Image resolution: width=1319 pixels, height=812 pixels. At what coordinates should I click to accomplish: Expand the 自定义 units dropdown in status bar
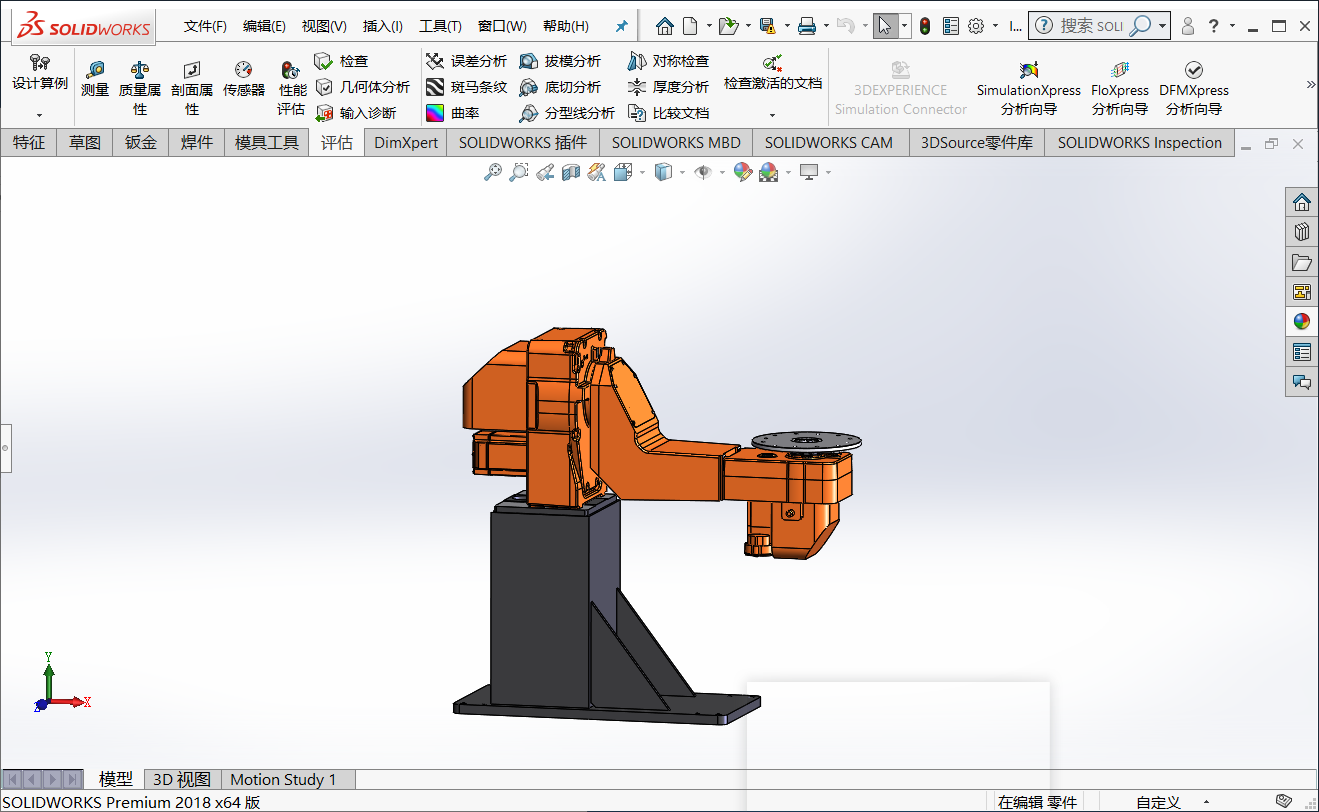pyautogui.click(x=1207, y=802)
